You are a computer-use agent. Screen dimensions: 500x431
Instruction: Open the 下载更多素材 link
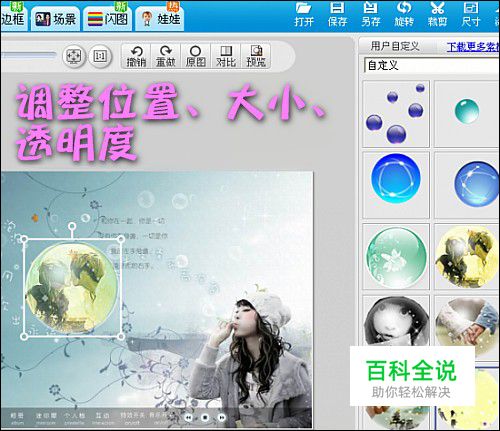click(x=473, y=47)
